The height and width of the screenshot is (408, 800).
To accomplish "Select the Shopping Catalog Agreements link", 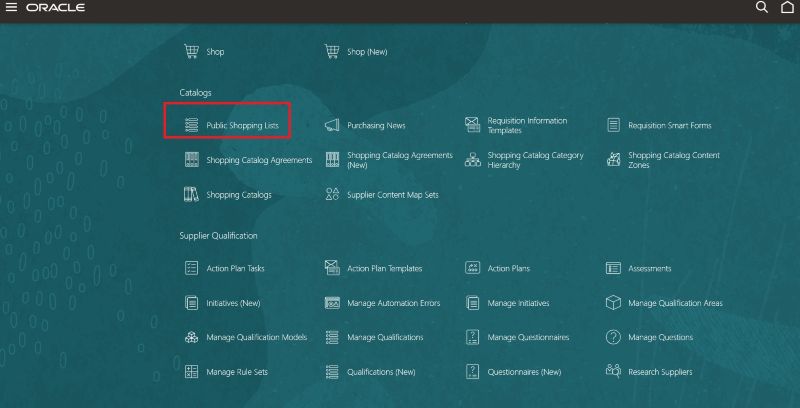I will coord(259,160).
